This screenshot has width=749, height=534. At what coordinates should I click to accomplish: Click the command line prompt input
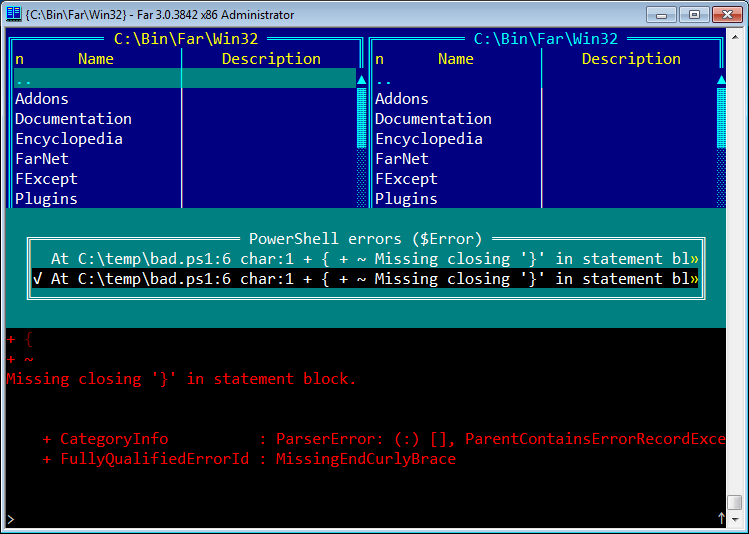coord(361,519)
